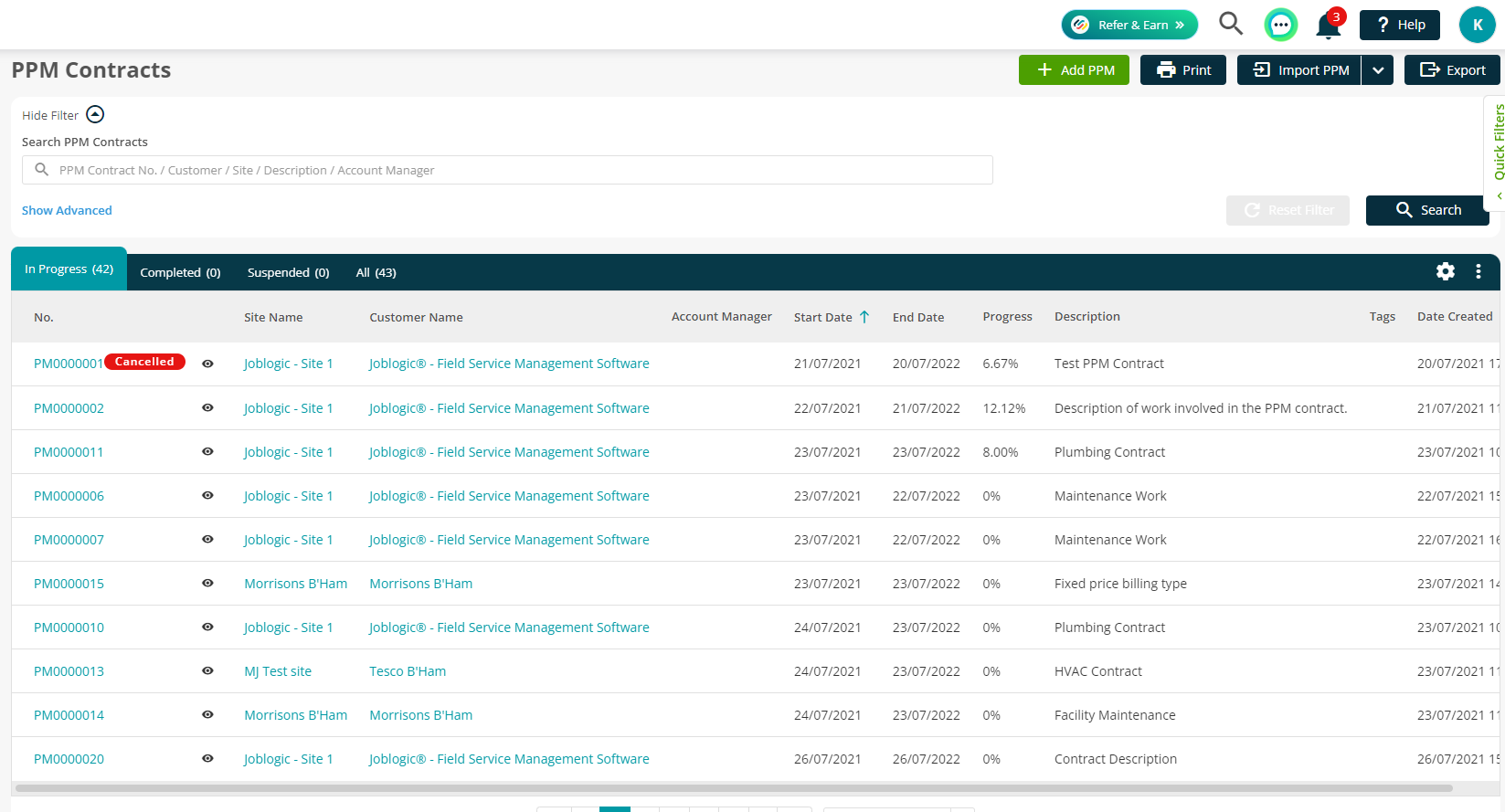Print the PPM contracts list
This screenshot has width=1505, height=812.
(1183, 70)
